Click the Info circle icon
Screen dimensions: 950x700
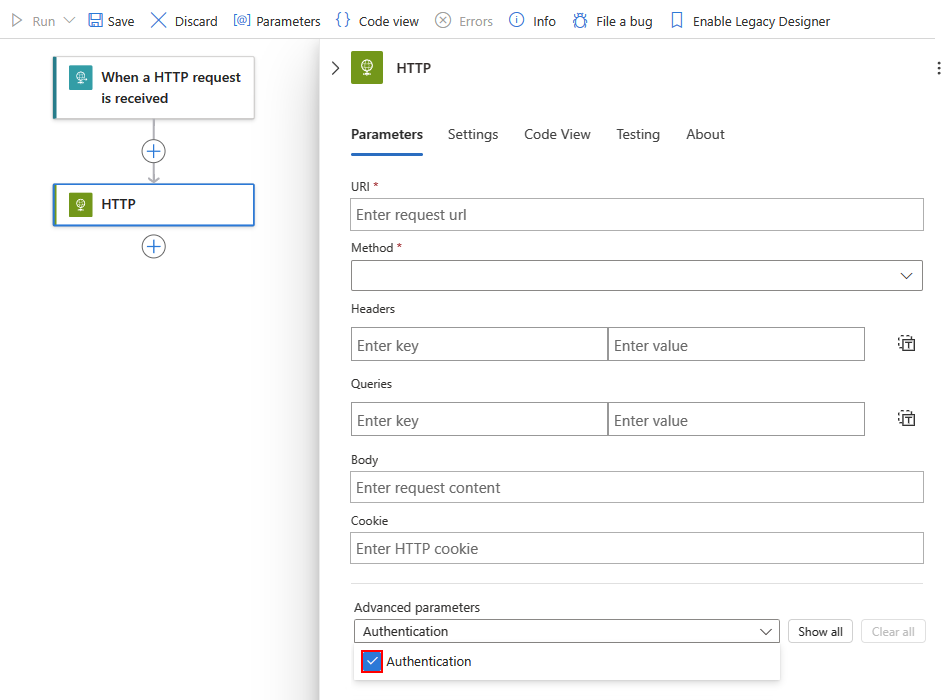(516, 21)
